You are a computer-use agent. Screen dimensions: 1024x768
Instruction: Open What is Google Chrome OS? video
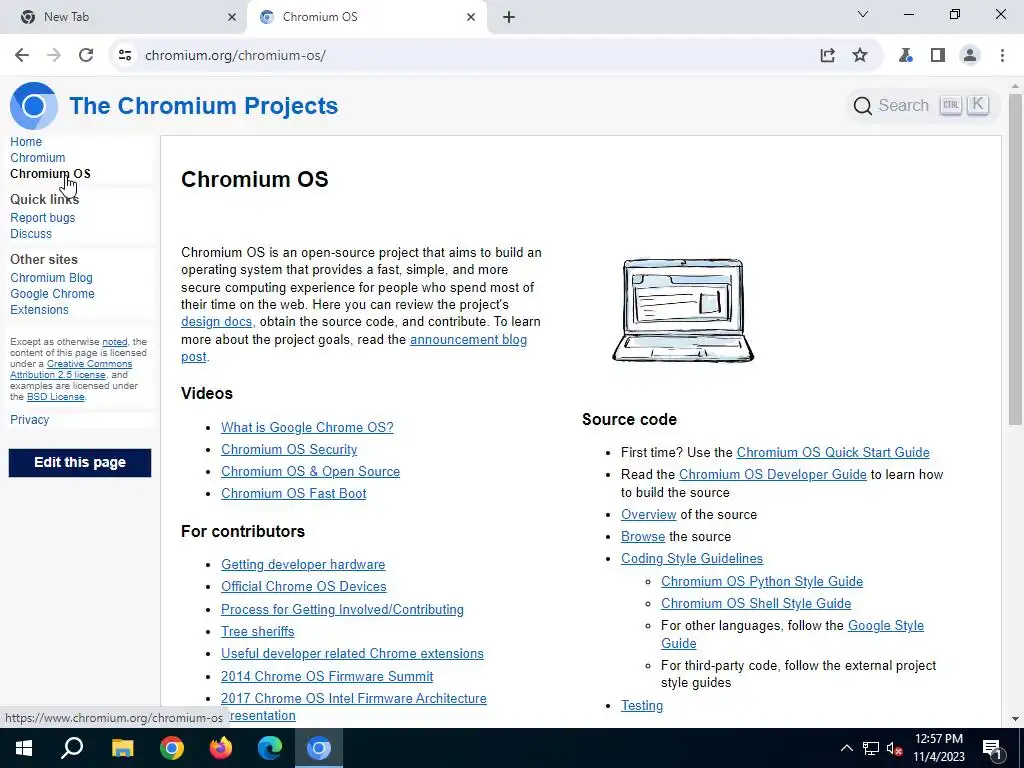click(x=307, y=428)
